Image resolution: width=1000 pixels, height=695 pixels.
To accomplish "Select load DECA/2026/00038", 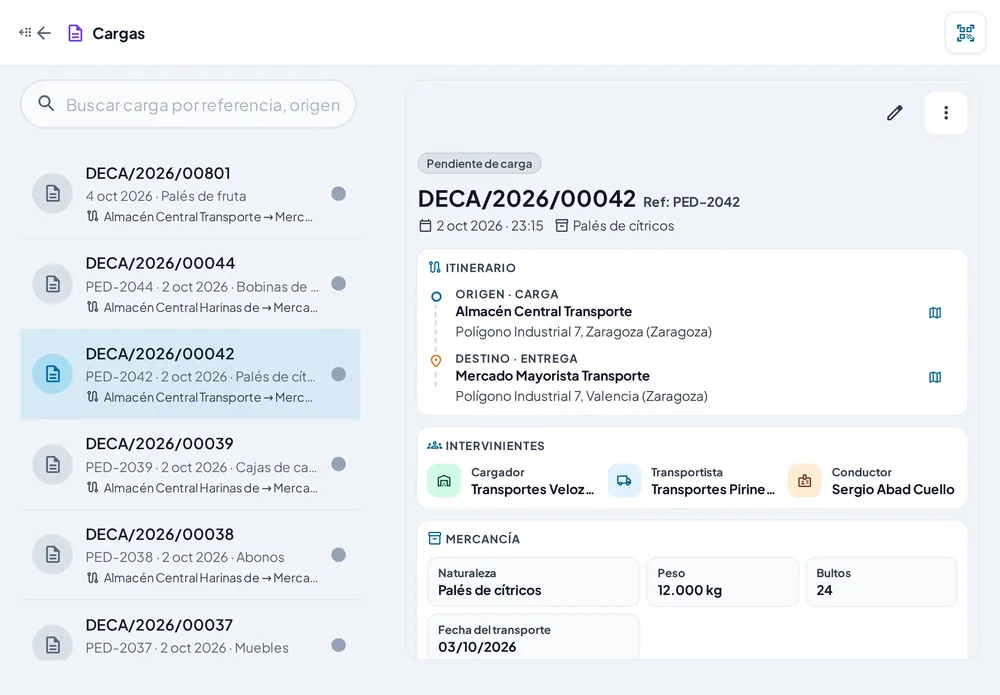I will (190, 555).
